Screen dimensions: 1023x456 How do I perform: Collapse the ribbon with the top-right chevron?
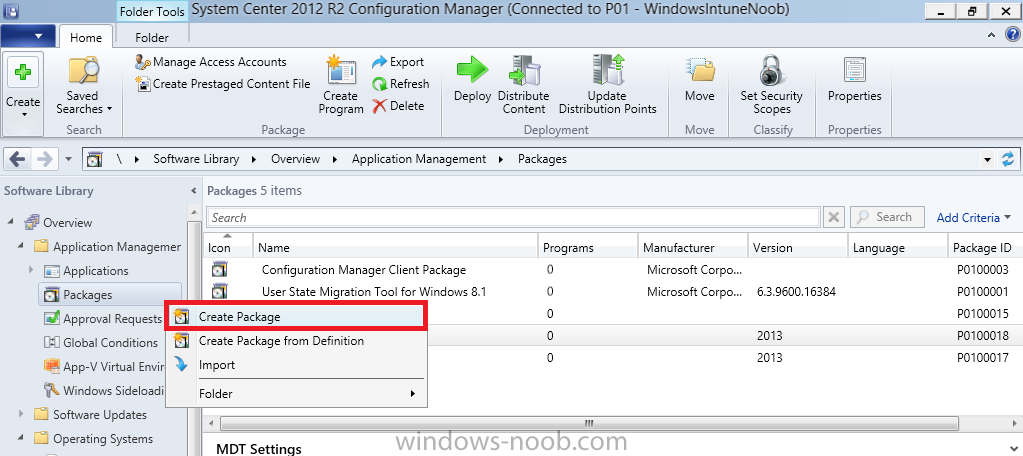[x=992, y=35]
